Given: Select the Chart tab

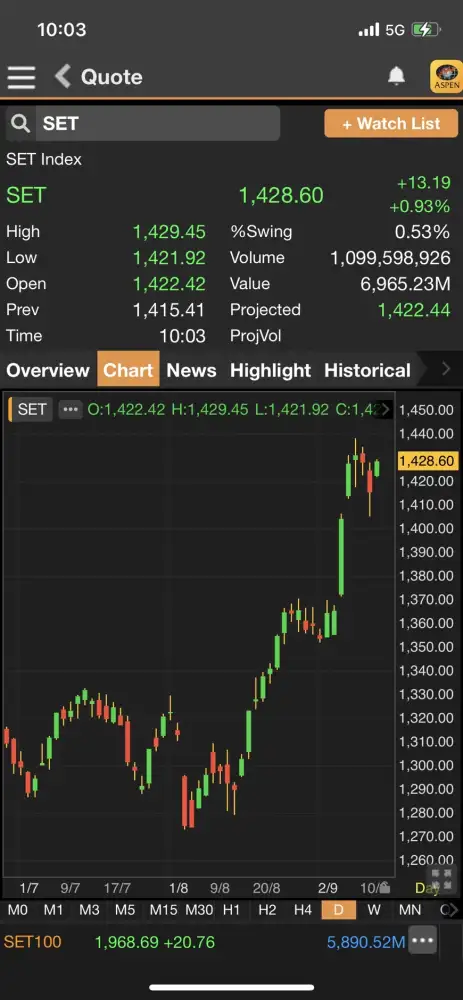Looking at the screenshot, I should [128, 369].
